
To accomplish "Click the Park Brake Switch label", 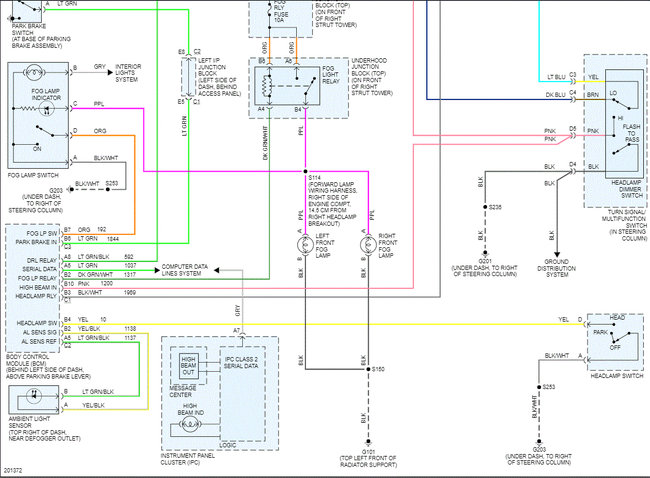I will (x=41, y=36).
